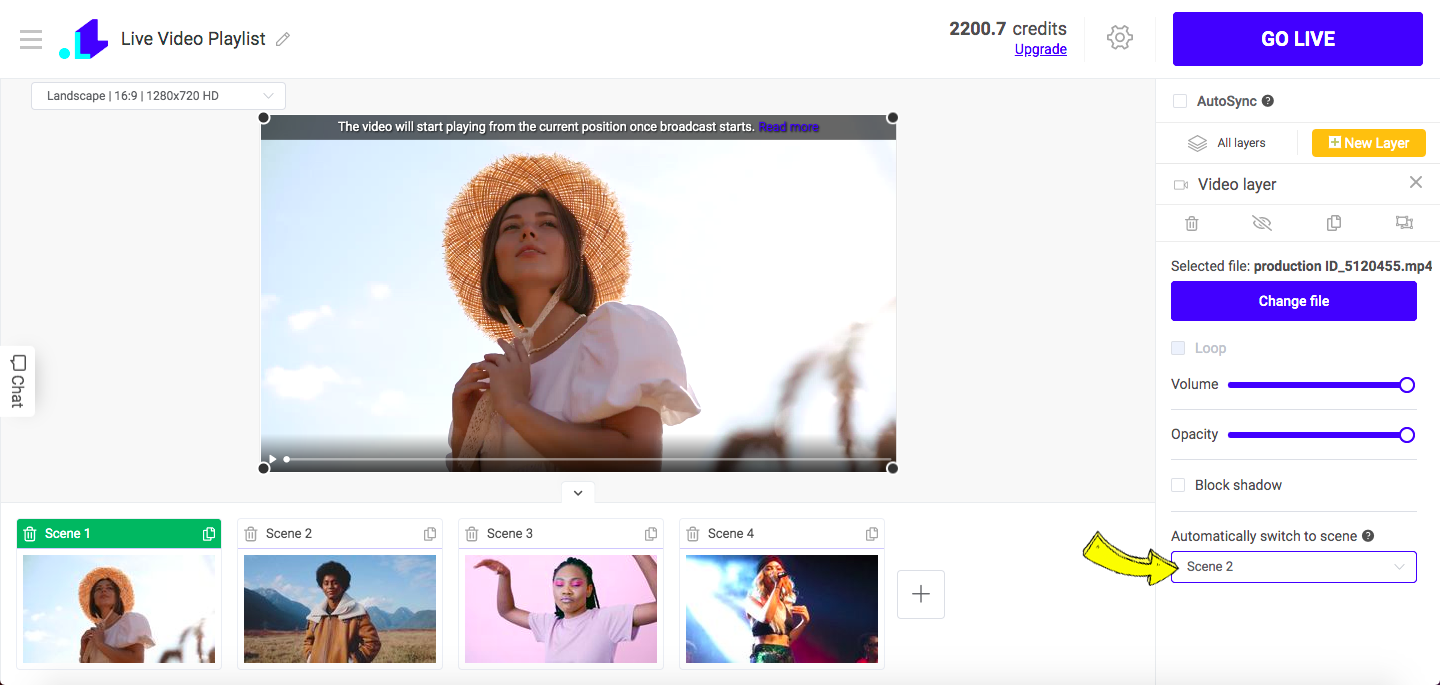Open the Scene 2 auto-switch dropdown
Viewport: 1440px width, 685px height.
click(x=1294, y=567)
